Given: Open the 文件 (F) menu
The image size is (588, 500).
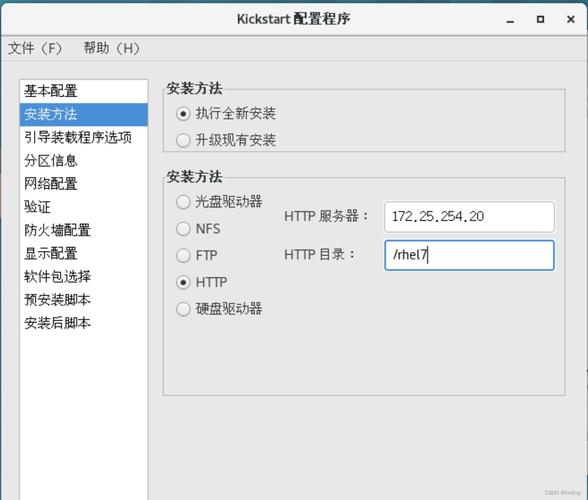Looking at the screenshot, I should pos(35,48).
